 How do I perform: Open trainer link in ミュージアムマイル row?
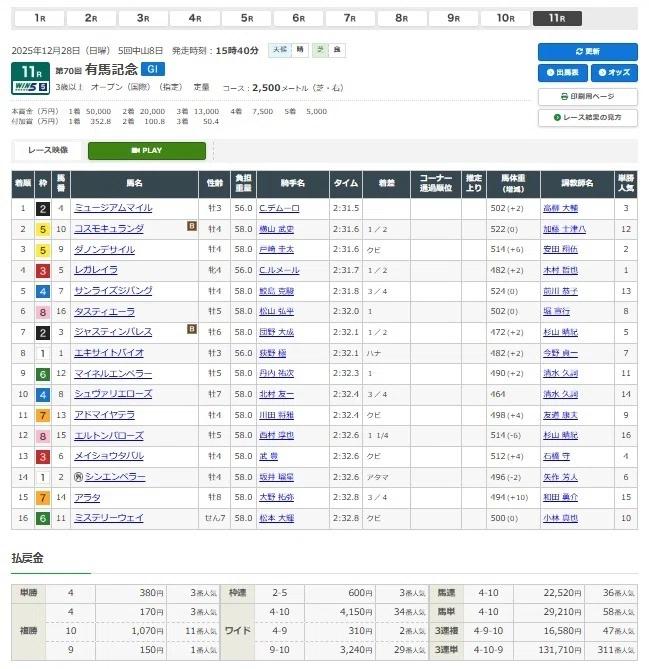[561, 208]
